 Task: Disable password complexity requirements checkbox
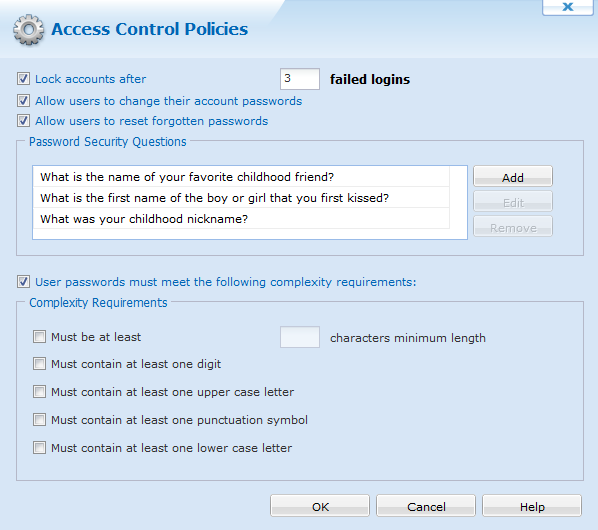click(23, 282)
